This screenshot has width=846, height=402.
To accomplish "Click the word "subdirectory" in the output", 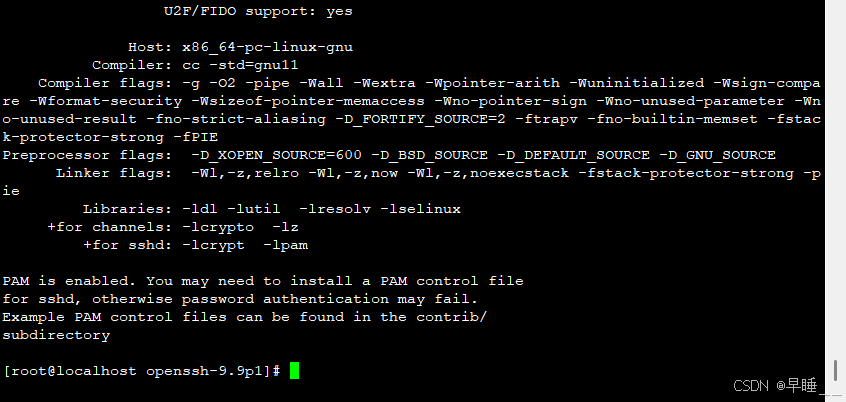I will point(56,335).
